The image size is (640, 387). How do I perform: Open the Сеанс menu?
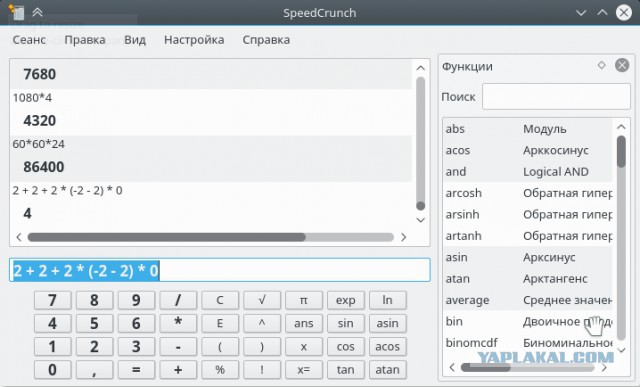pyautogui.click(x=29, y=40)
